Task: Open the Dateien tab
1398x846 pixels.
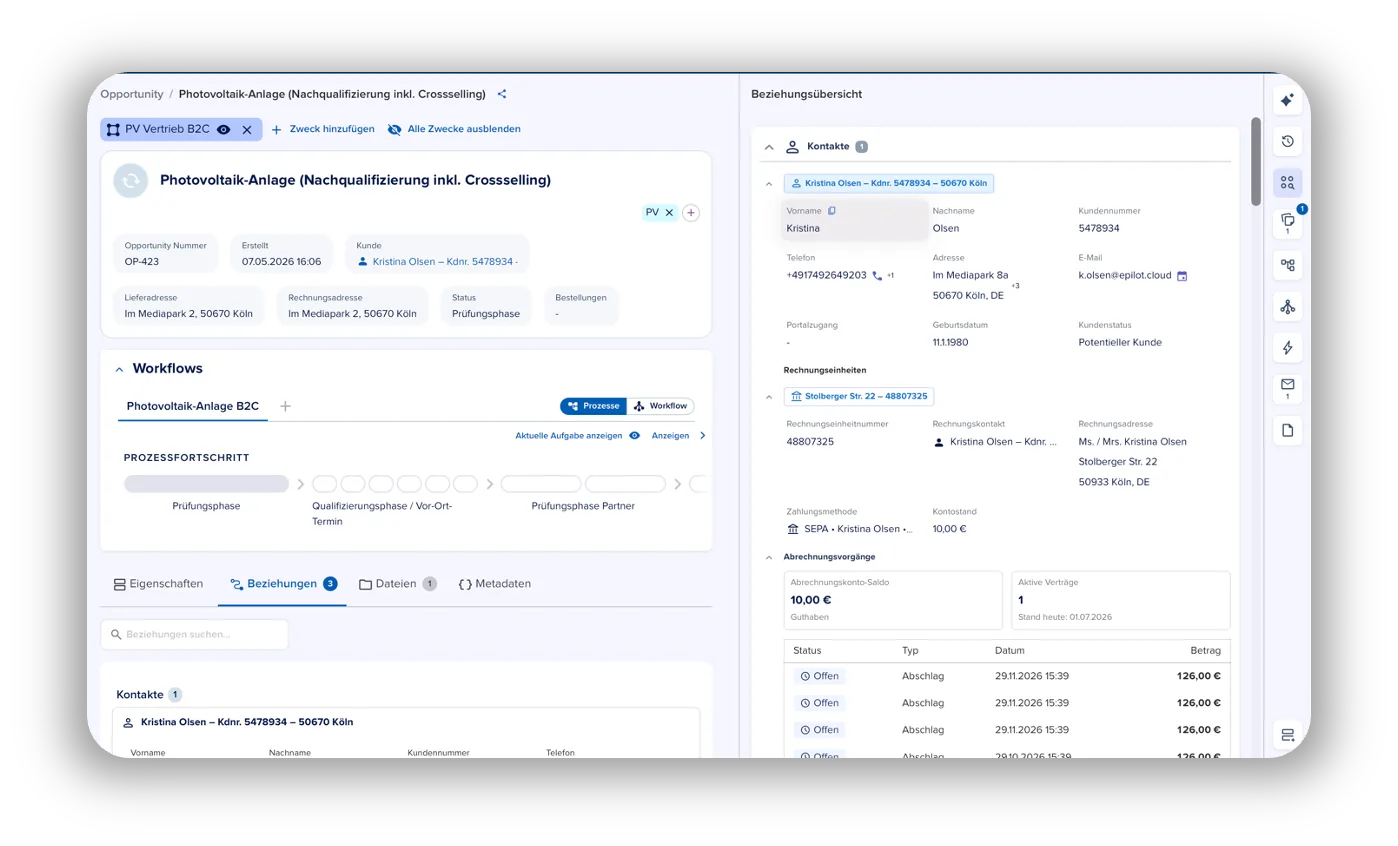Action: pyautogui.click(x=397, y=584)
